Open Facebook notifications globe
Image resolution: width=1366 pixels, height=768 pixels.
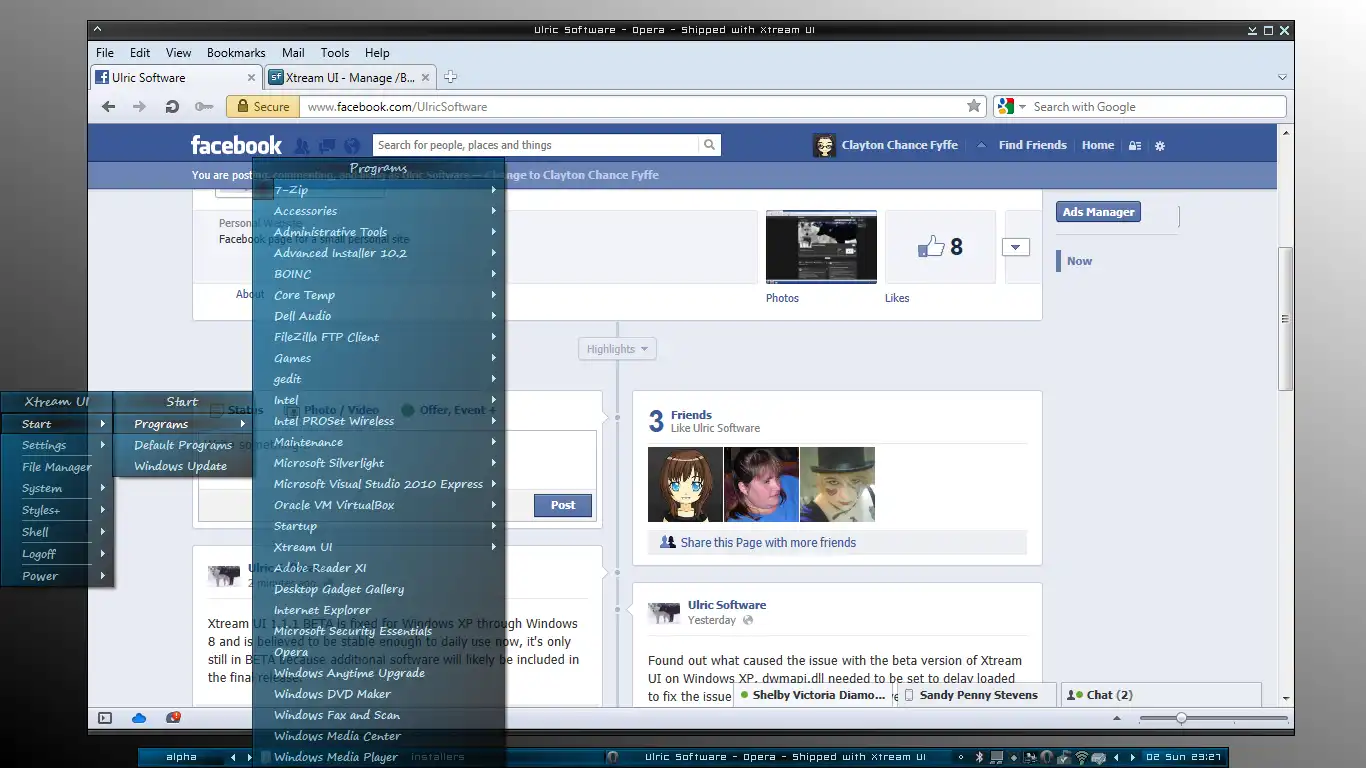(x=352, y=145)
